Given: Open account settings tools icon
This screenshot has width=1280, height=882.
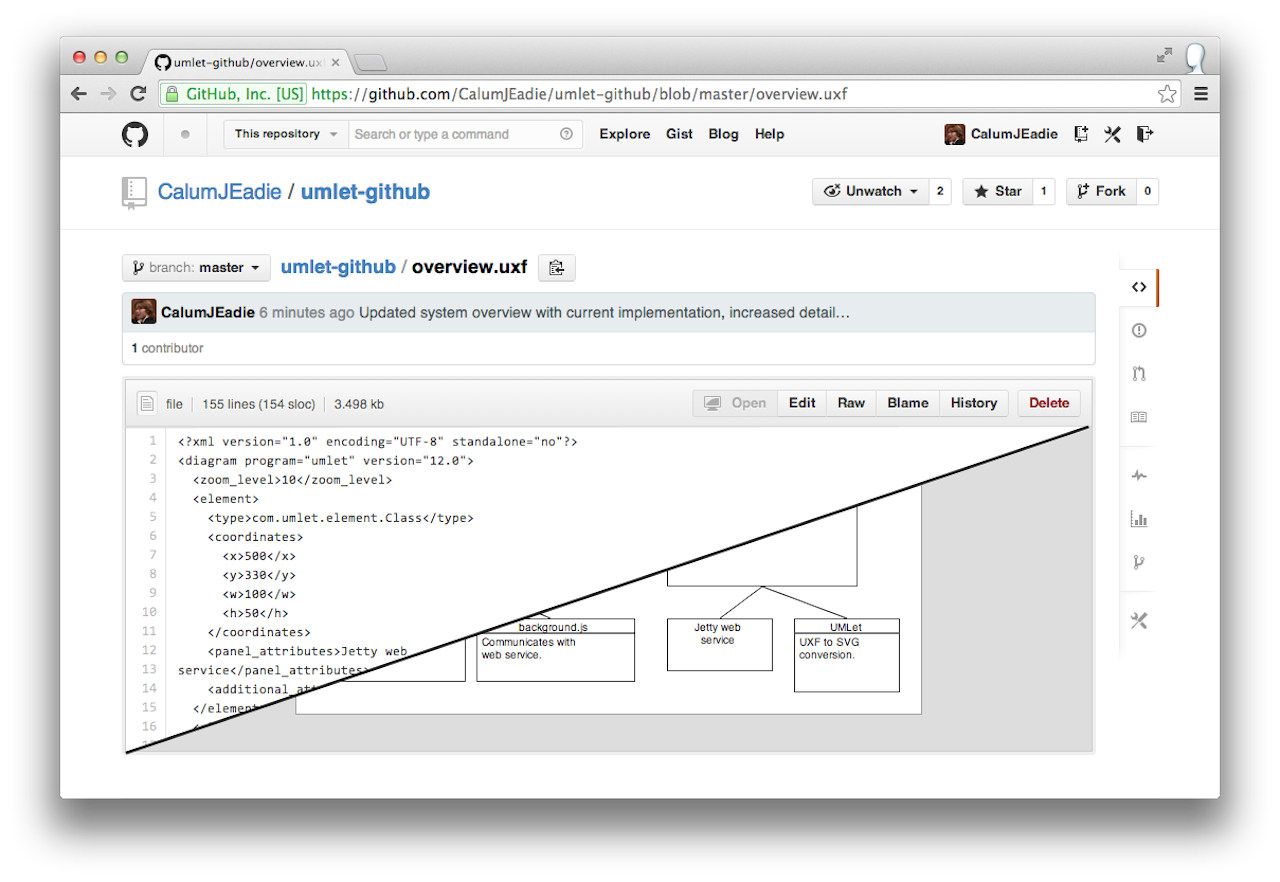Looking at the screenshot, I should [x=1112, y=134].
